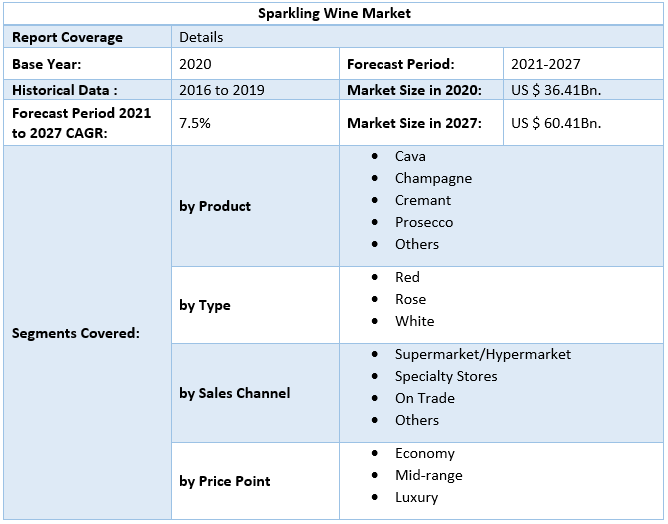
Task: Select the by Price Point label
Action: click(226, 481)
